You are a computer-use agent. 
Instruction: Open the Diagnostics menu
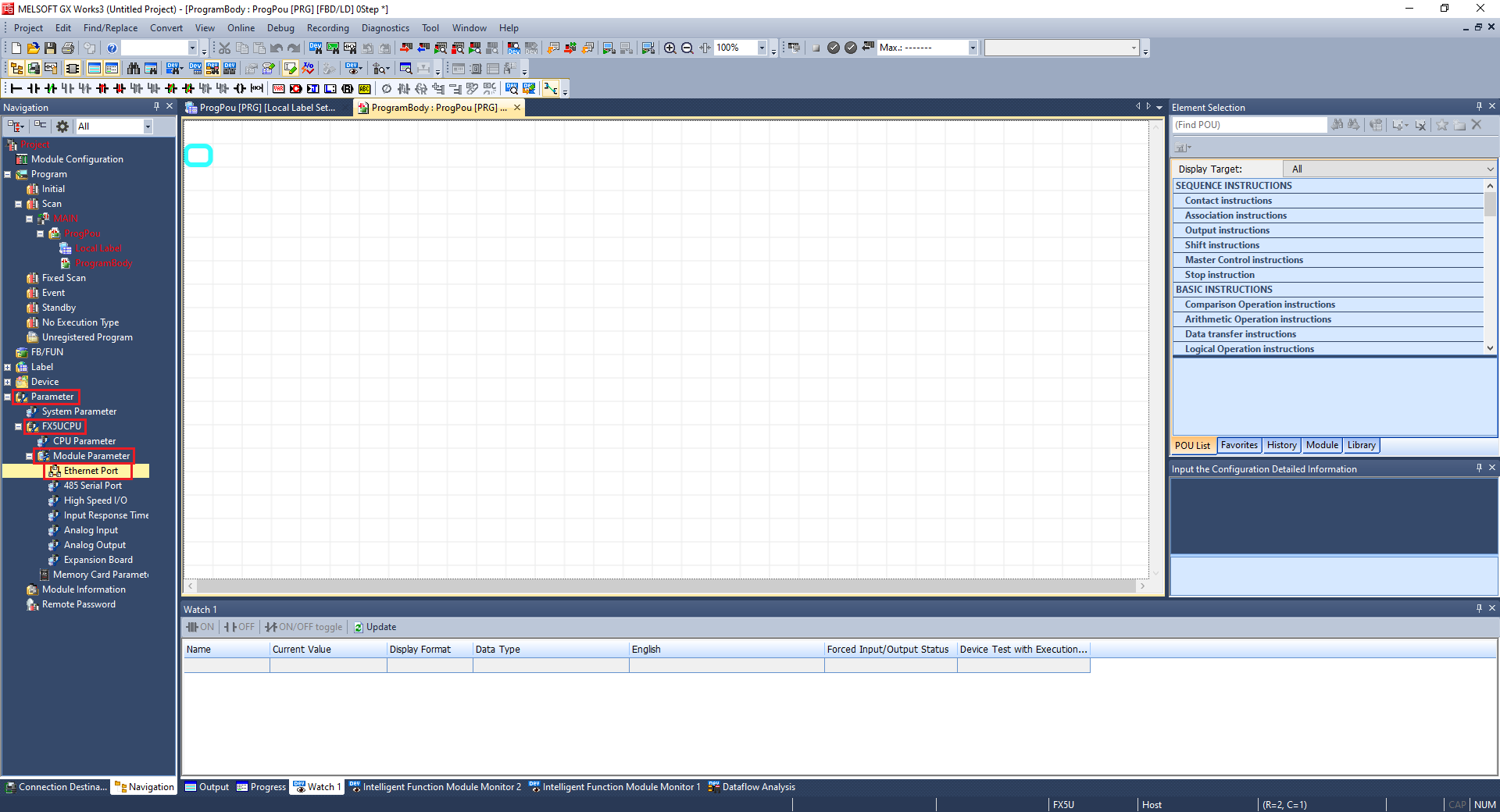tap(384, 28)
